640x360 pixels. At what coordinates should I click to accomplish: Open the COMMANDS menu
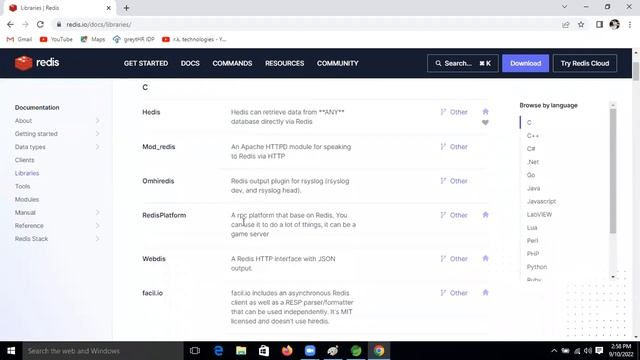[x=232, y=63]
